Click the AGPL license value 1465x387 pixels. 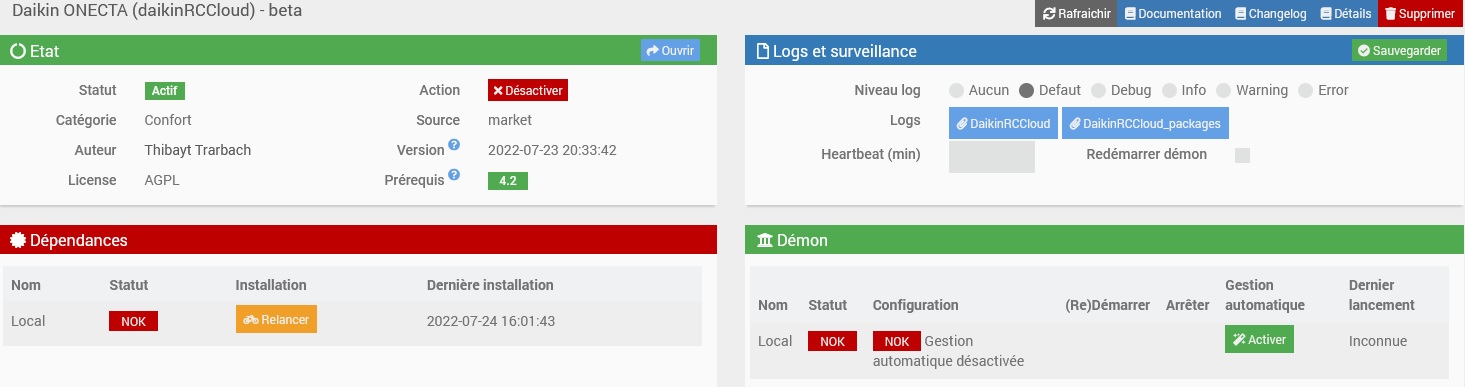click(162, 180)
